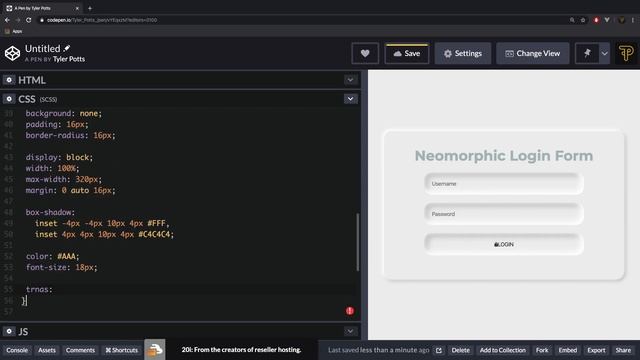The image size is (640, 360).
Task: Edit pen title with pencil icon
Action: click(67, 48)
